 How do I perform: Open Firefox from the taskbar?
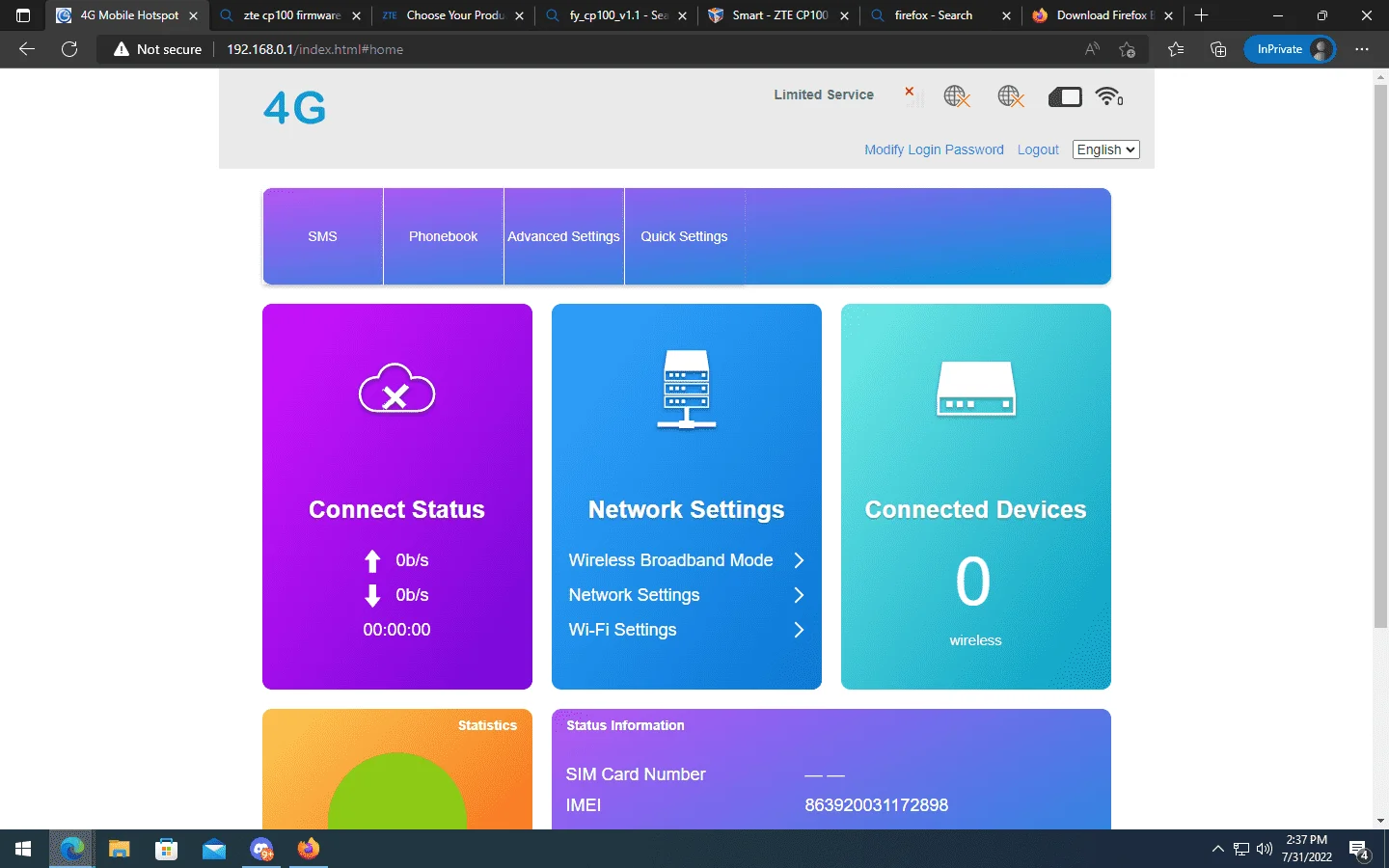click(x=309, y=849)
